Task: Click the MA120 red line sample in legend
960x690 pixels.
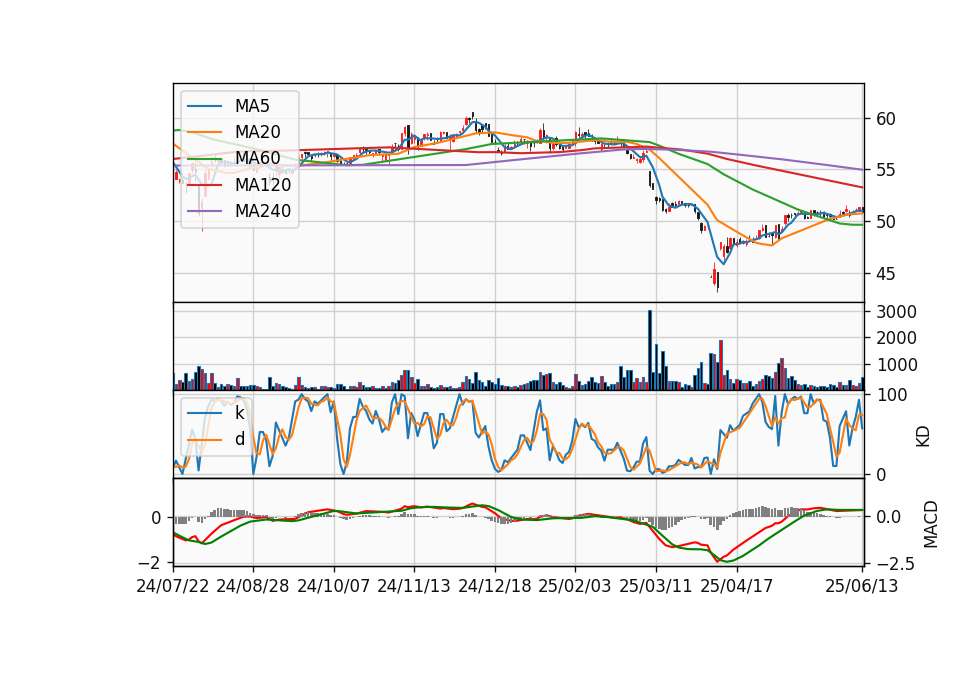Action: click(204, 185)
